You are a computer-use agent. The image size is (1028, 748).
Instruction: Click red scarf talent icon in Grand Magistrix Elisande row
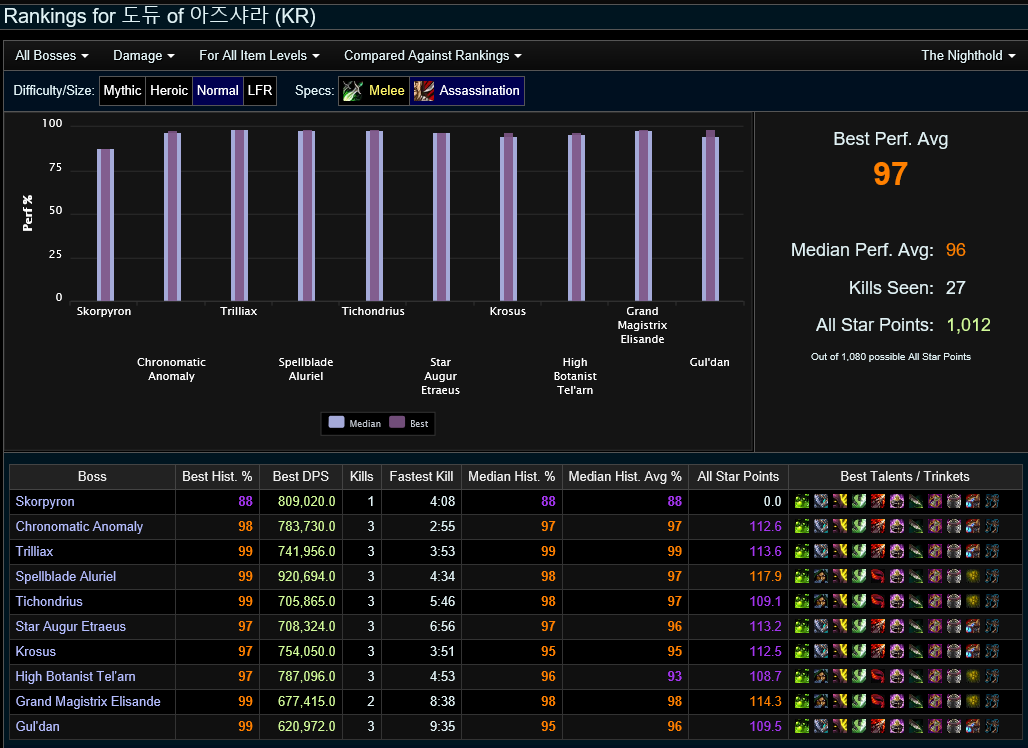click(x=878, y=701)
